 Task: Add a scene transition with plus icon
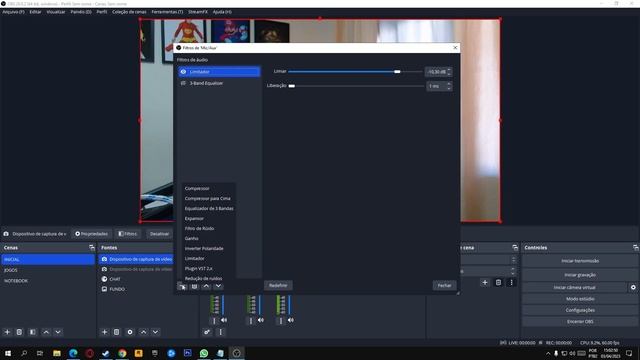point(485,282)
